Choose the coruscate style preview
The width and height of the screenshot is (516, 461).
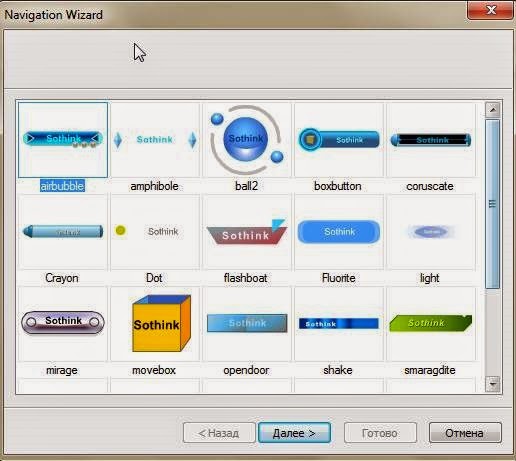pos(431,140)
